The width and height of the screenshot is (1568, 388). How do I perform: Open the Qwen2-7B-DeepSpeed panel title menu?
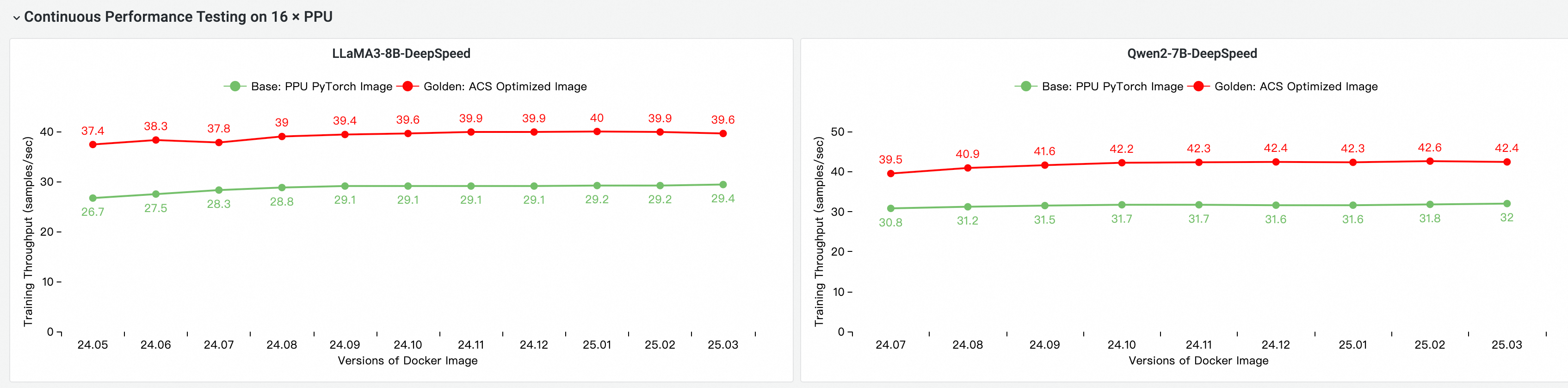pos(1191,54)
